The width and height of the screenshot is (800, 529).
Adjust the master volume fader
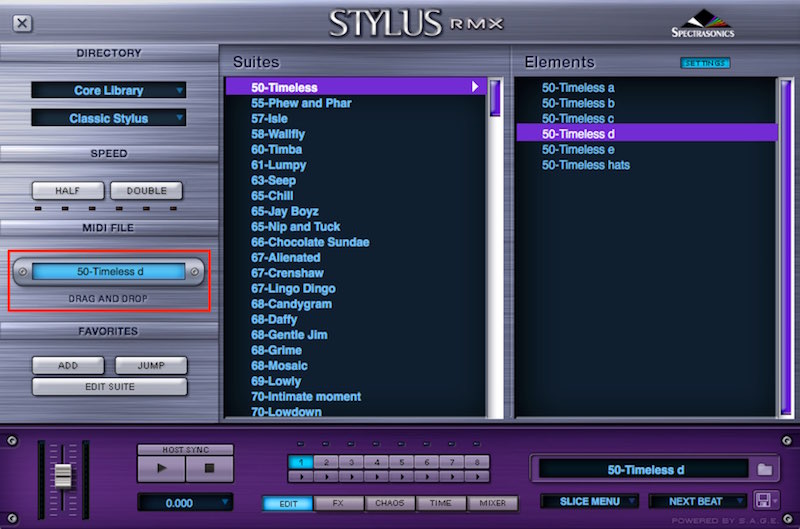(63, 476)
